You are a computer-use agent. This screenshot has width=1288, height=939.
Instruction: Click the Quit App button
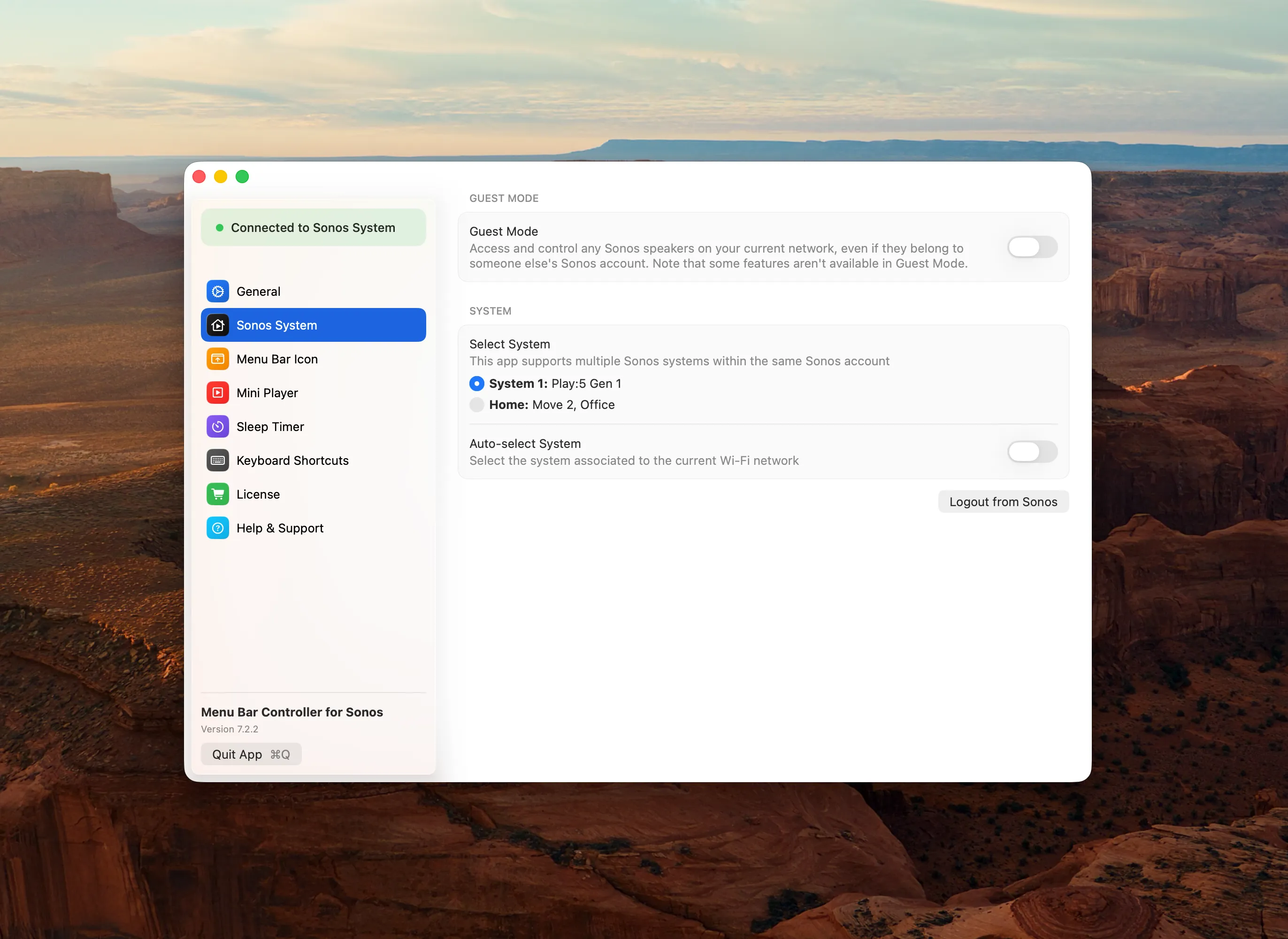click(x=251, y=754)
